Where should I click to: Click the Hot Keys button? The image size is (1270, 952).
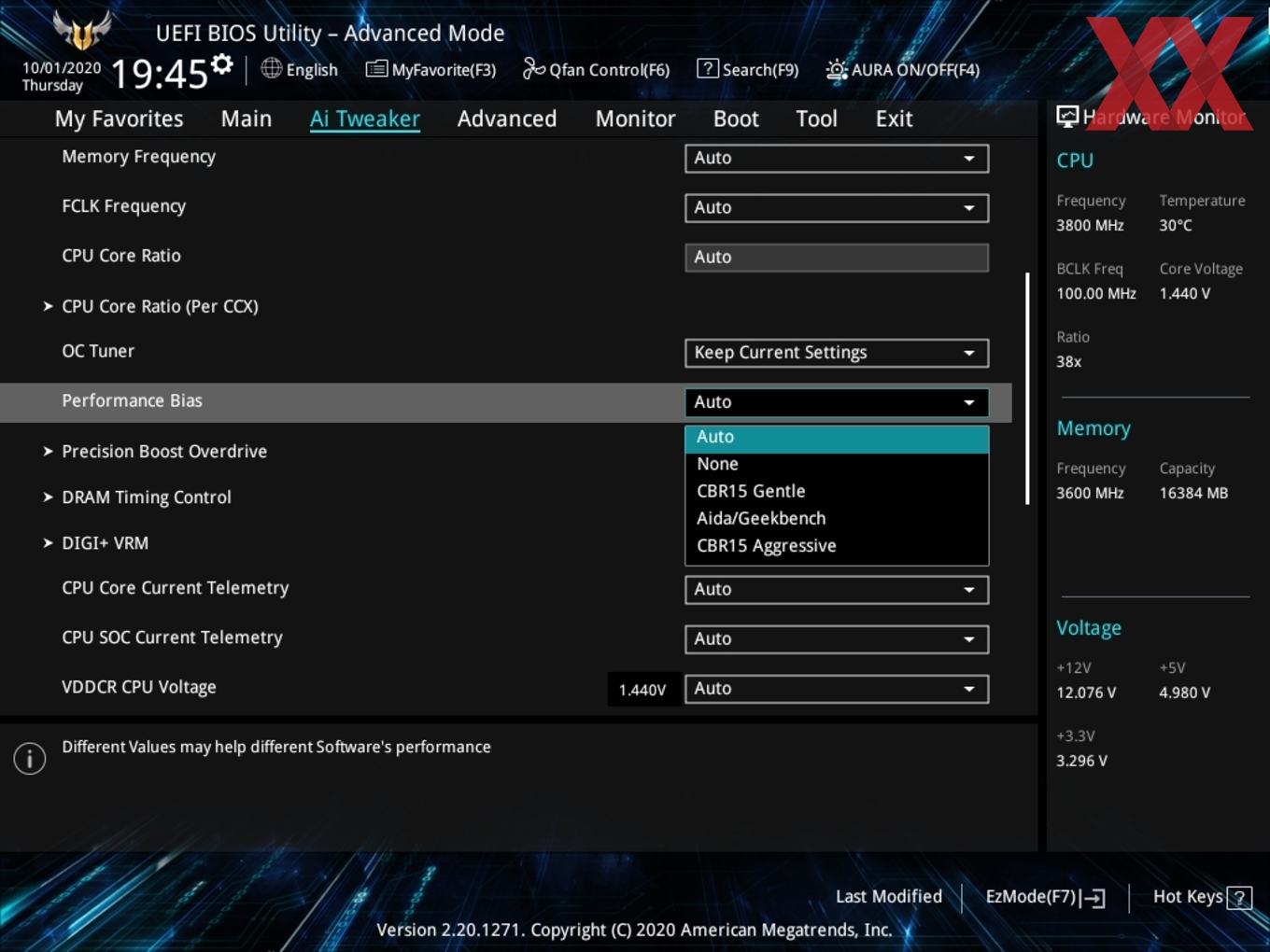[1202, 897]
